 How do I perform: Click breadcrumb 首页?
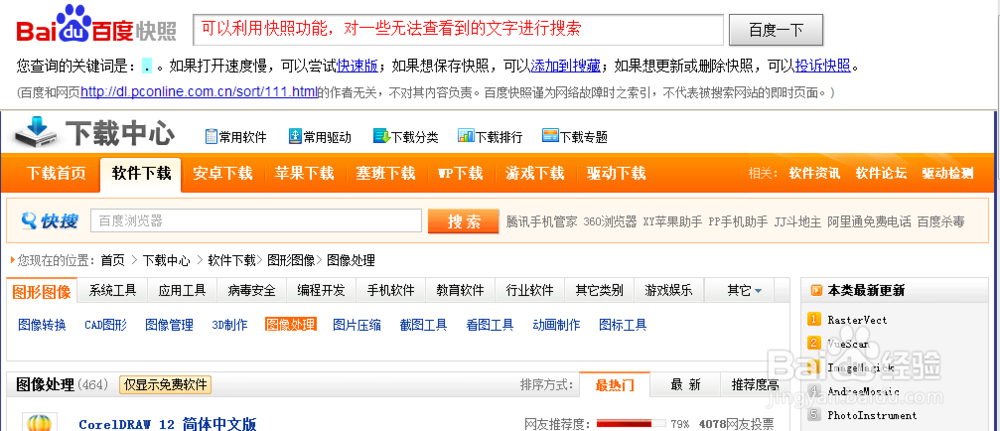click(113, 260)
